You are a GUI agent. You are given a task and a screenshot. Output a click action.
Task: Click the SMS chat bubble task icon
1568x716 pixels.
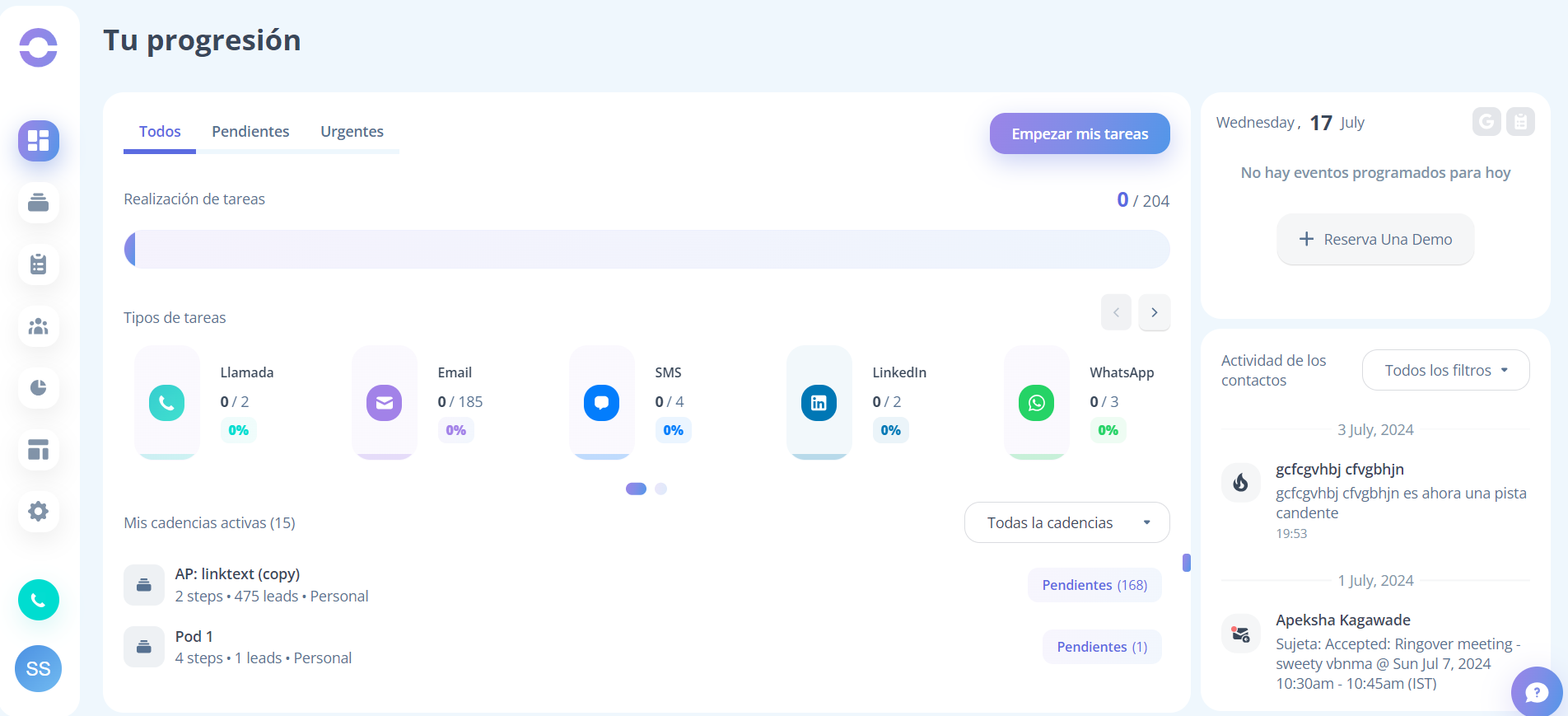[602, 403]
